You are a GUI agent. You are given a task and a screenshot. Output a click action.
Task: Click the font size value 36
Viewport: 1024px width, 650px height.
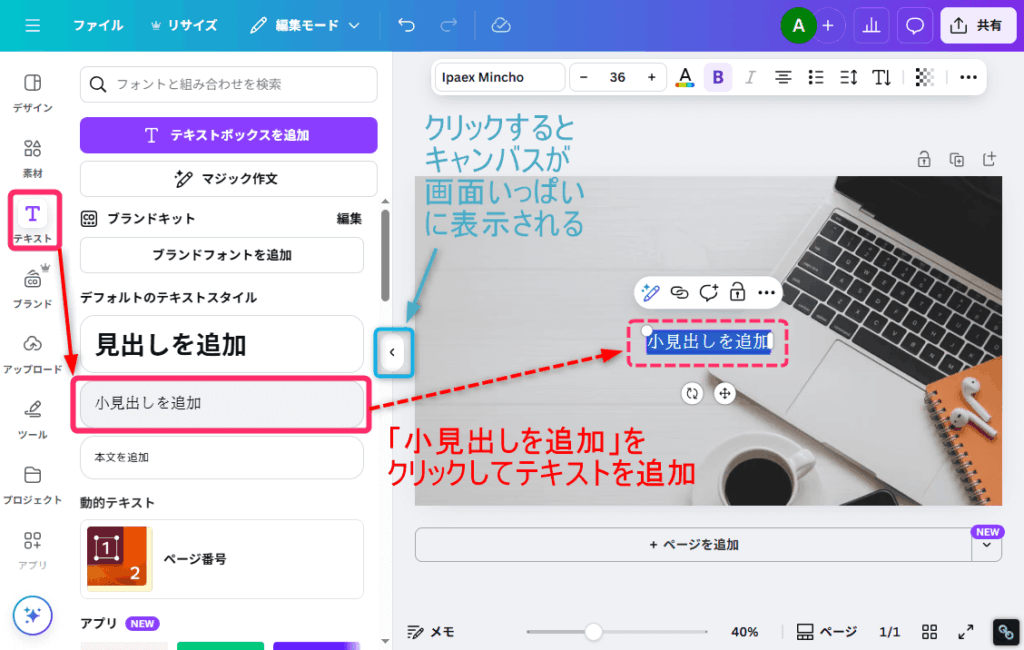(617, 77)
